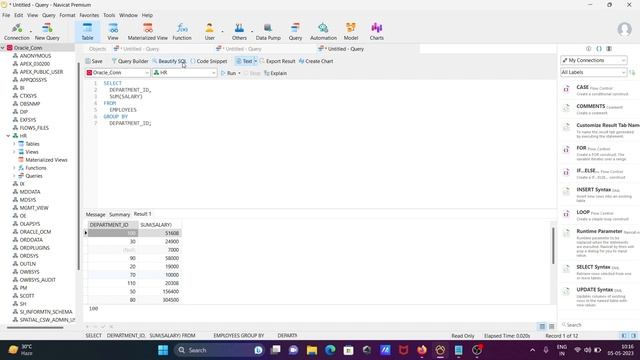Expand the Views node under HR
The height and width of the screenshot is (360, 640).
click(x=14, y=152)
